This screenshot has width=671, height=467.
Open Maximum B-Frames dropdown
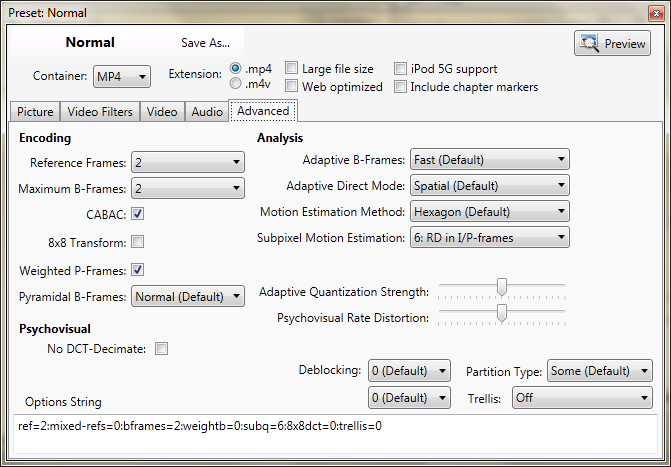coord(188,188)
